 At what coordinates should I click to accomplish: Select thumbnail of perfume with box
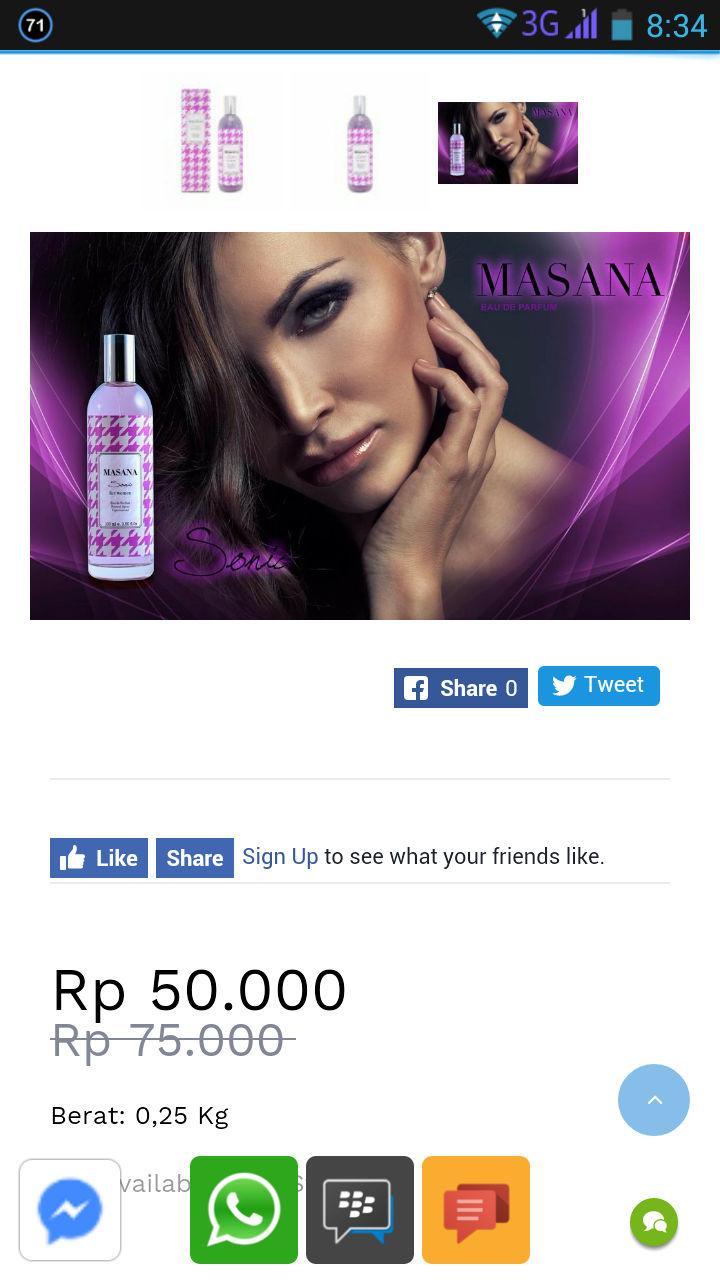click(212, 141)
